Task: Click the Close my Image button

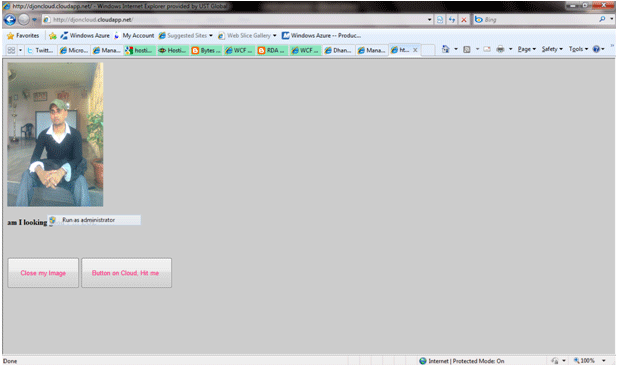Action: 43,273
